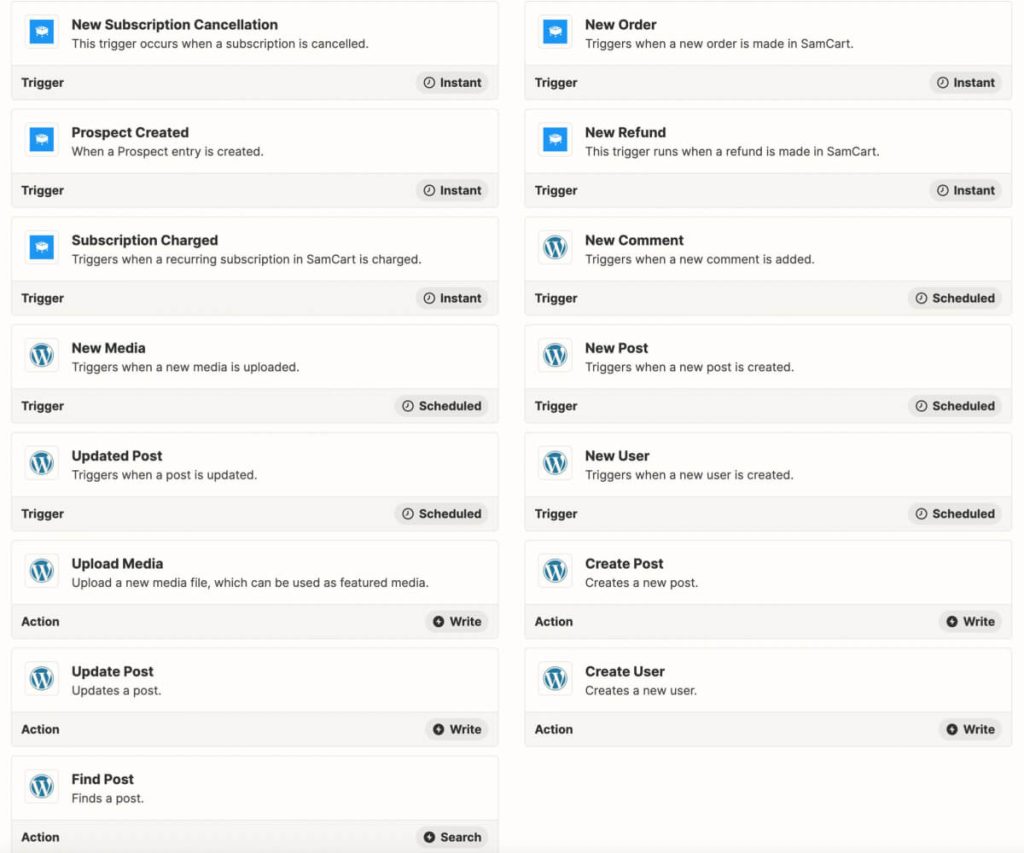Viewport: 1024px width, 853px height.
Task: Click the Update Post action title
Action: point(113,671)
